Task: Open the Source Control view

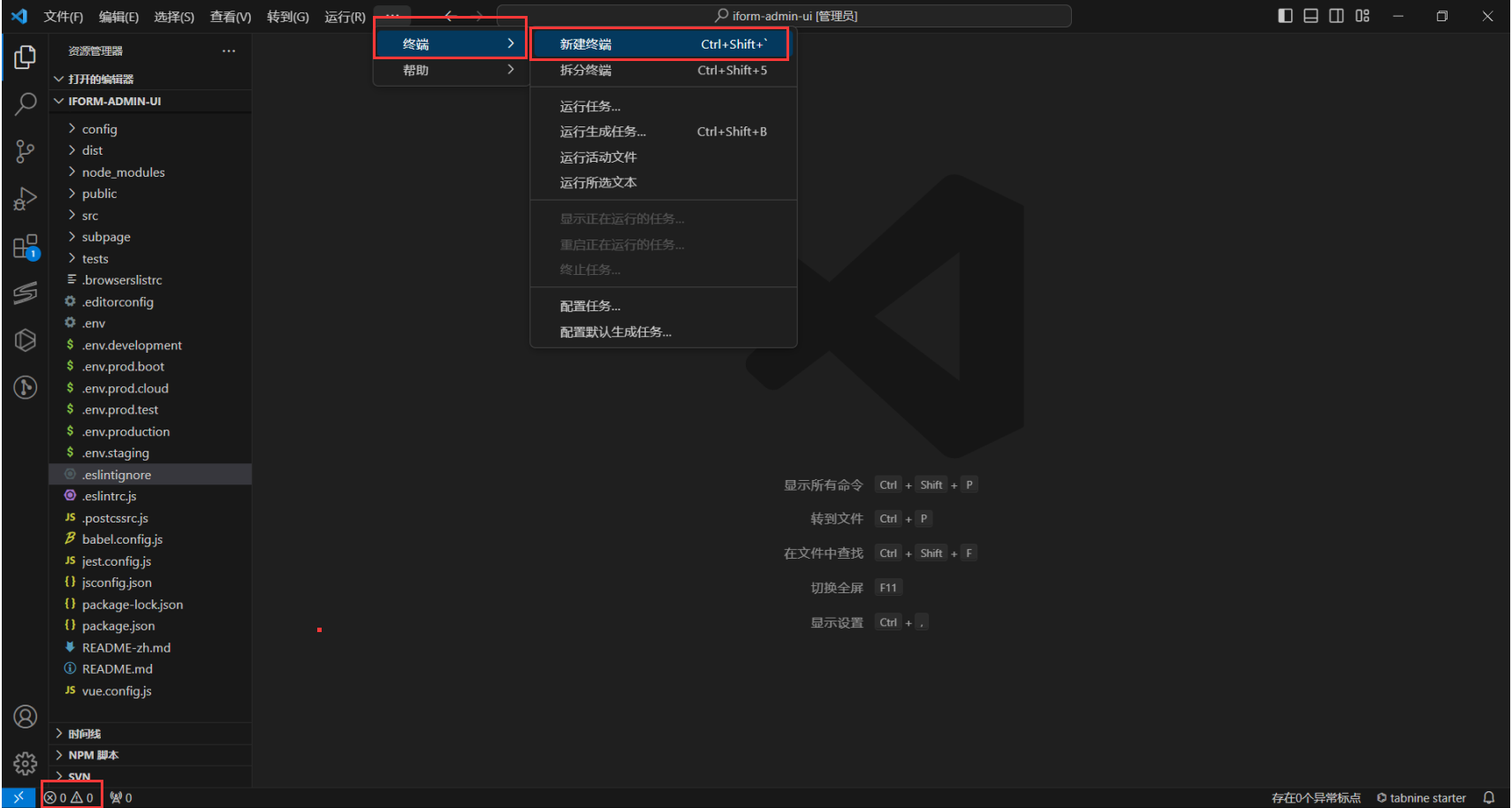Action: (x=26, y=152)
